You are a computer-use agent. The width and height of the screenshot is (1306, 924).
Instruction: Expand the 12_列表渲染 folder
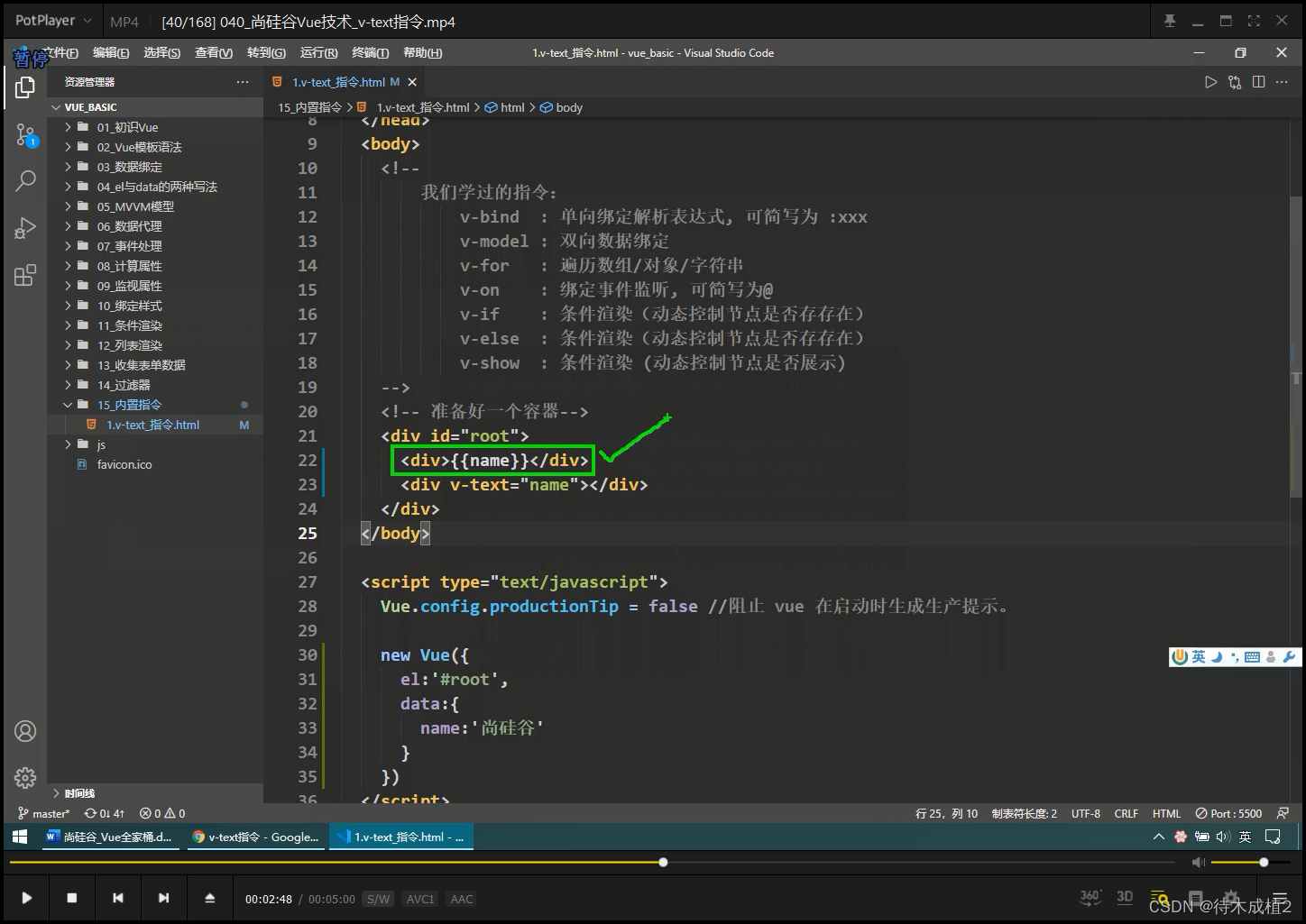coord(155,345)
